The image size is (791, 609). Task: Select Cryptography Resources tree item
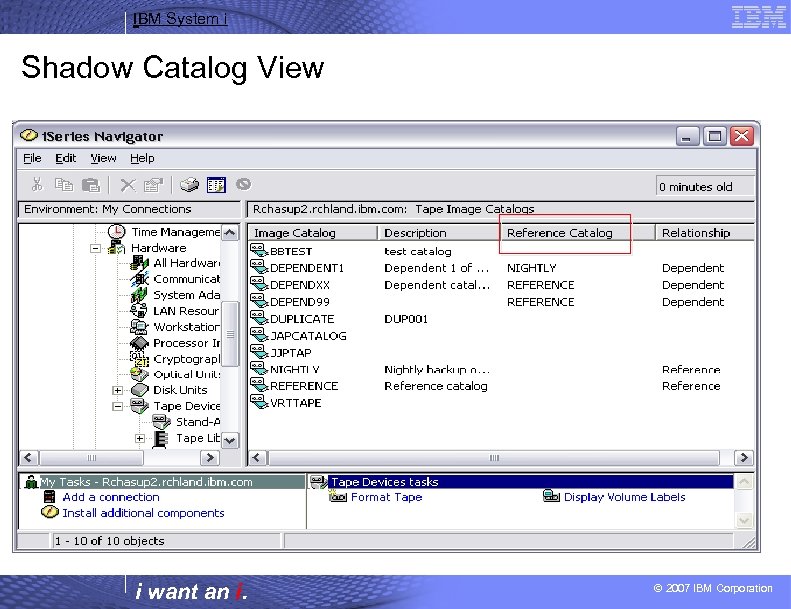point(187,359)
